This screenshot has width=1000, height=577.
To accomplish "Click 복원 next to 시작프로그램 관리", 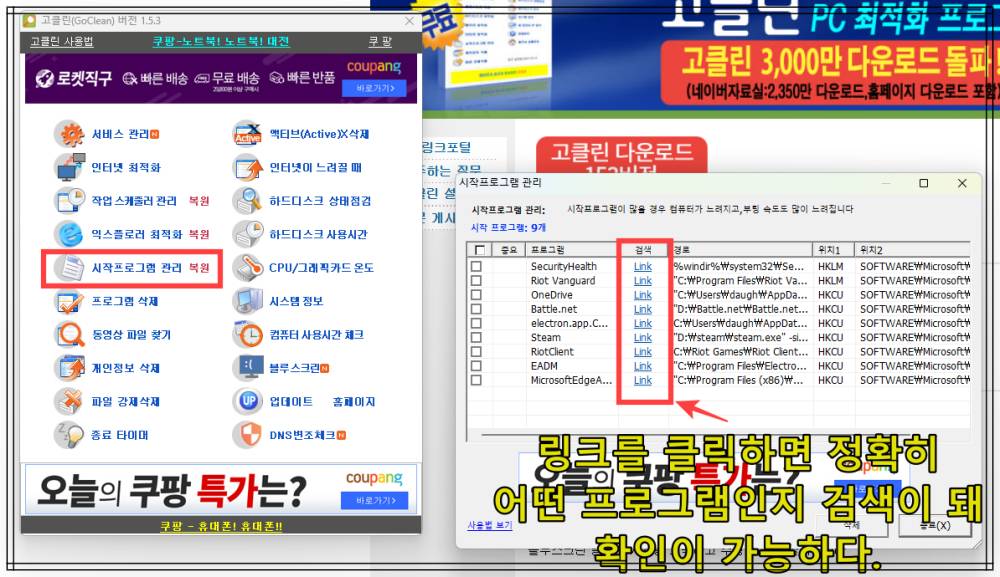I will (199, 268).
